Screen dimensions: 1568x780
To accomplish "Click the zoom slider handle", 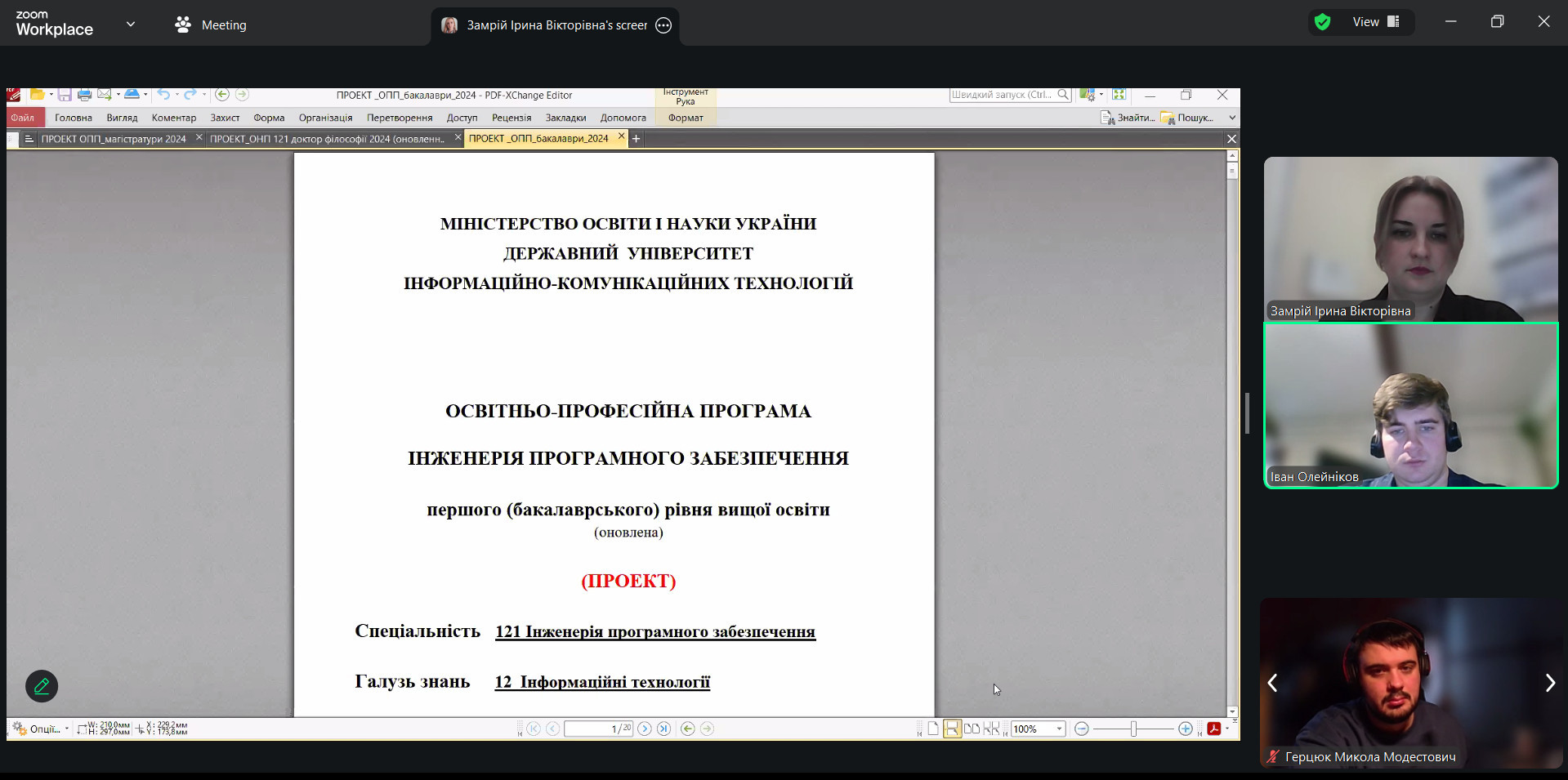I will (x=1133, y=729).
